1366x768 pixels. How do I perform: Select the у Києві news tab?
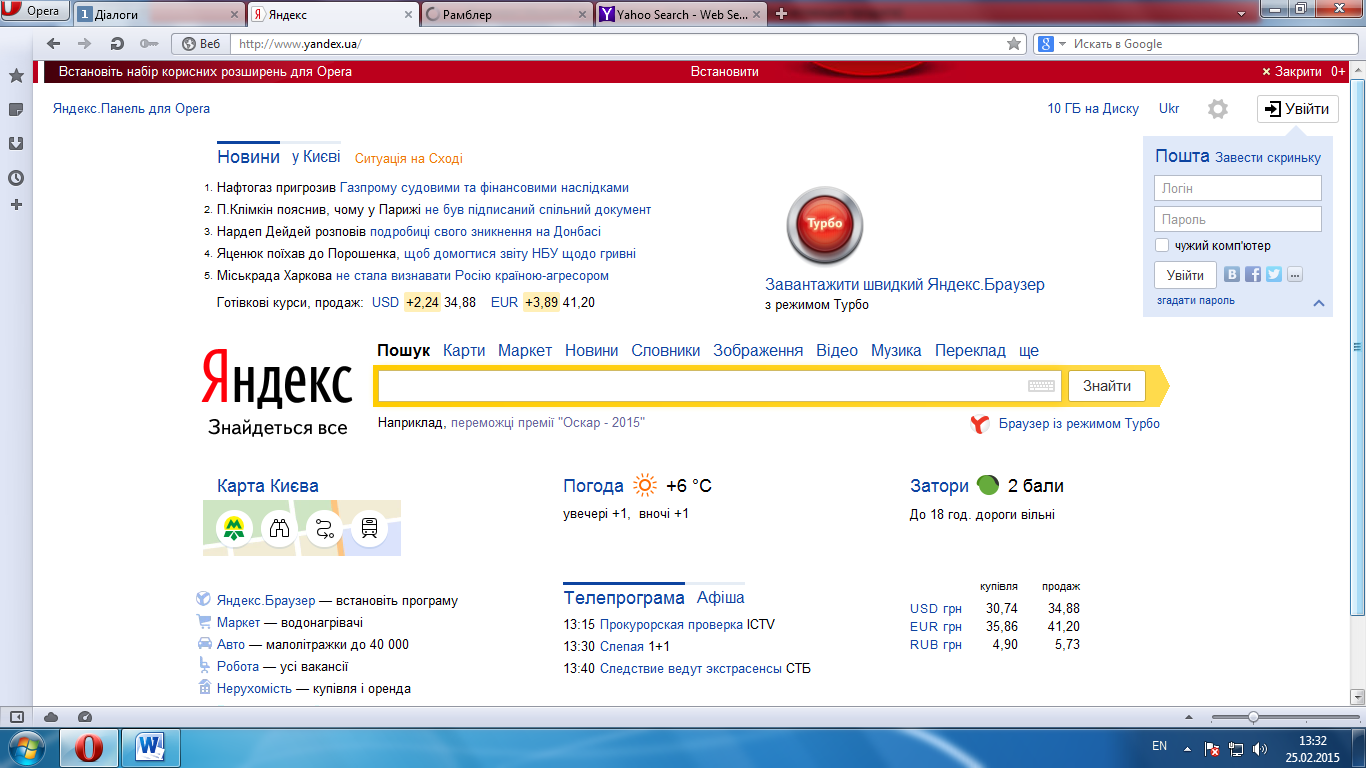coord(316,157)
